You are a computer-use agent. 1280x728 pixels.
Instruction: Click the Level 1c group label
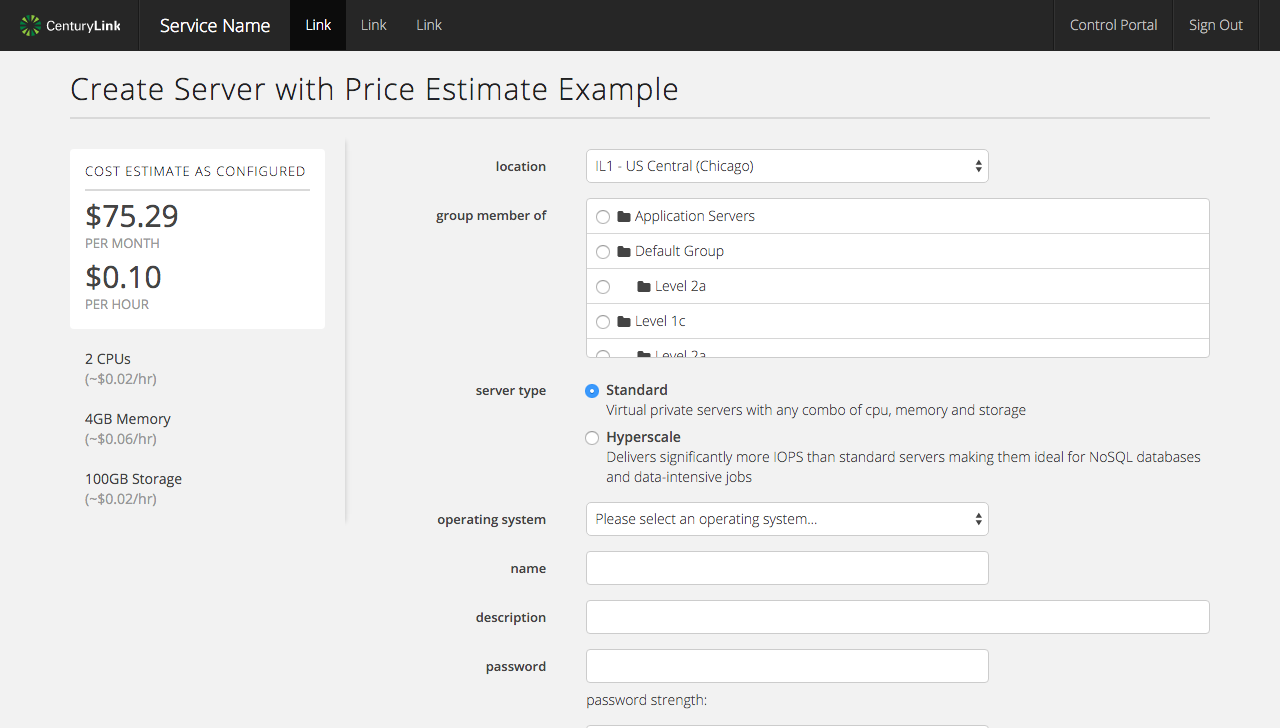coord(660,321)
